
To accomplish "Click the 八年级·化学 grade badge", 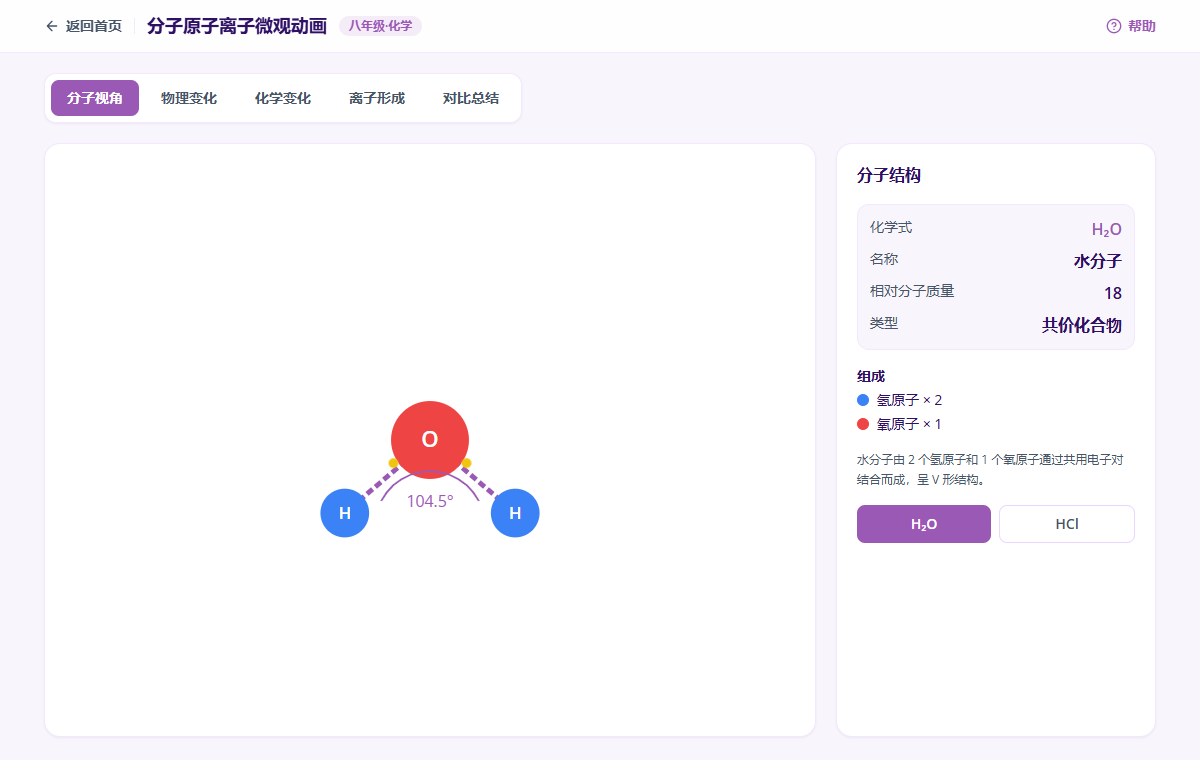I will [380, 26].
